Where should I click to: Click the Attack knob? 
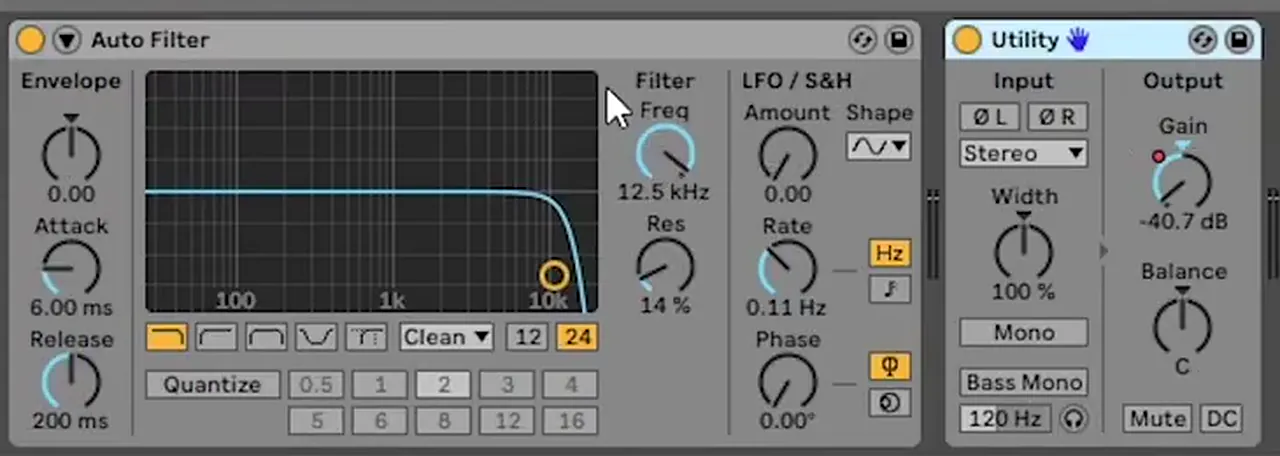[x=71, y=268]
